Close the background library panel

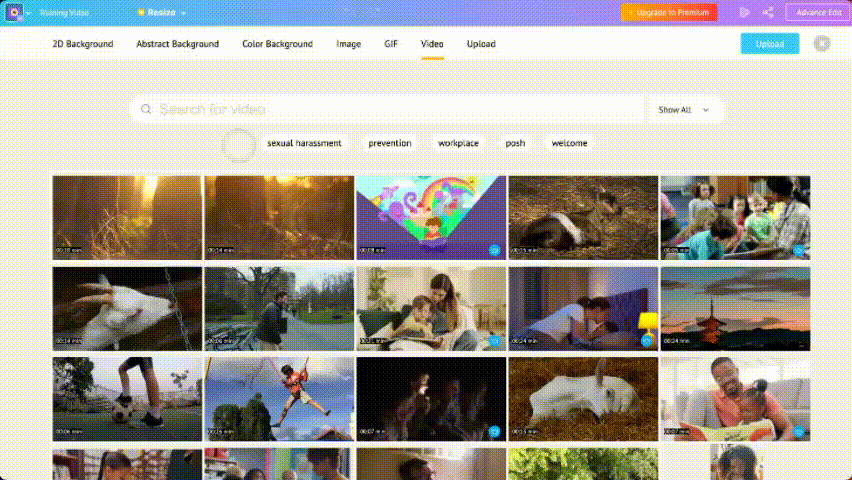822,43
